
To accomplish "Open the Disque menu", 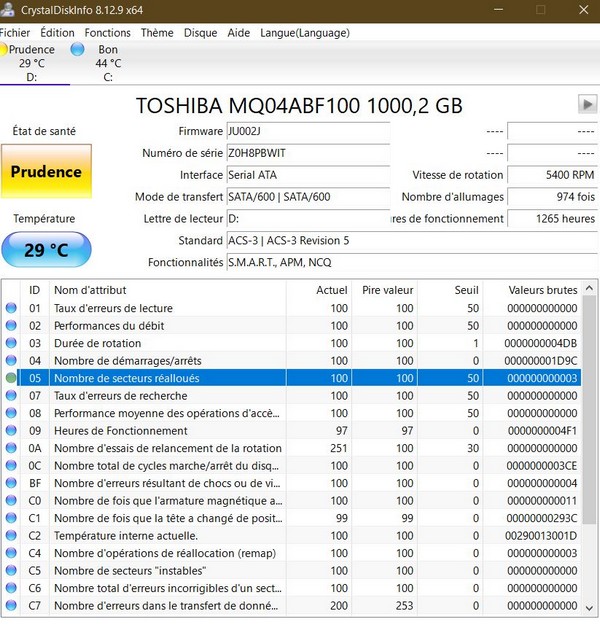I will coord(201,33).
